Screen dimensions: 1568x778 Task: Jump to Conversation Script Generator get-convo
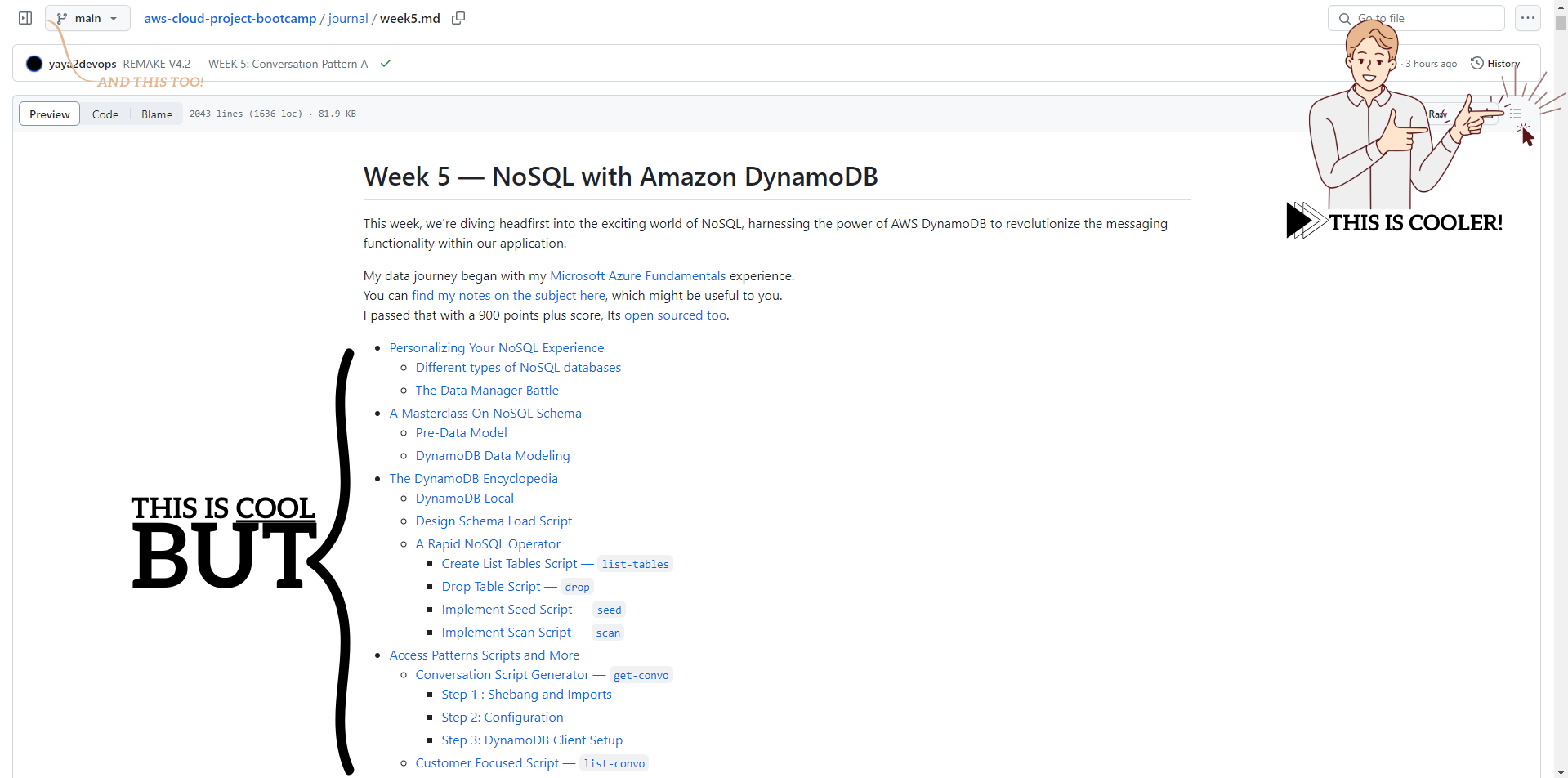pyautogui.click(x=544, y=675)
